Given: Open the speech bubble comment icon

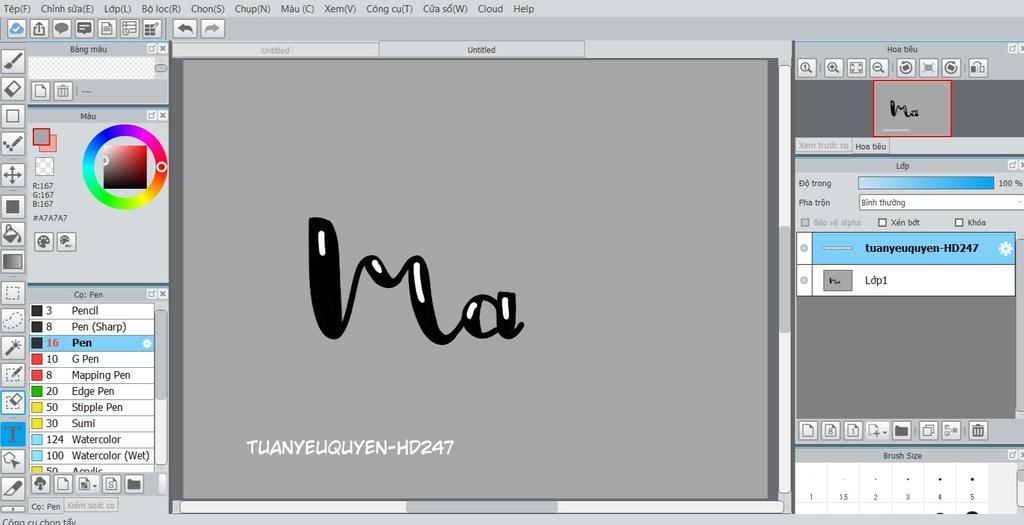Looking at the screenshot, I should click(62, 29).
